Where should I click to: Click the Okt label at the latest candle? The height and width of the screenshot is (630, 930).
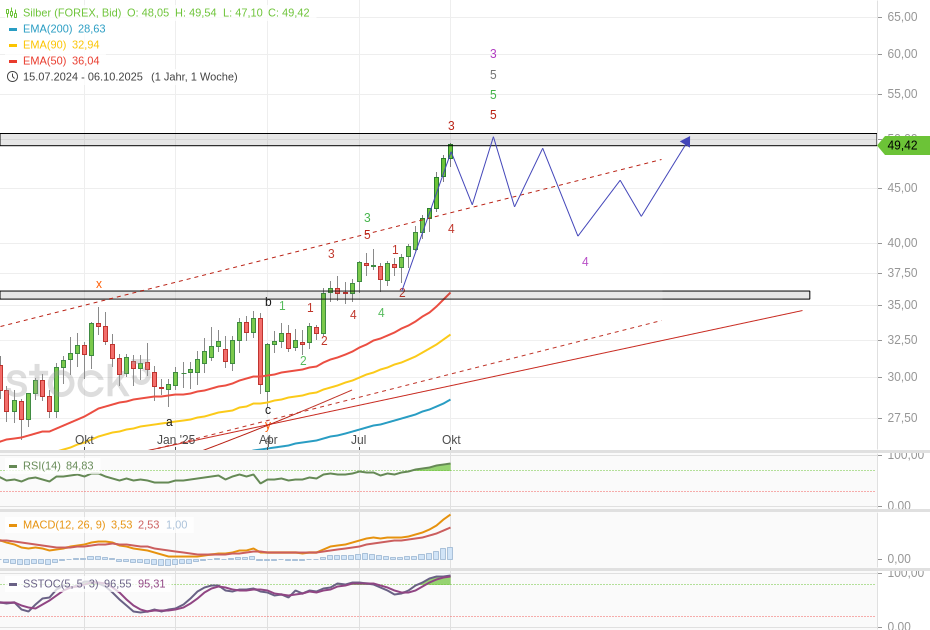(451, 440)
